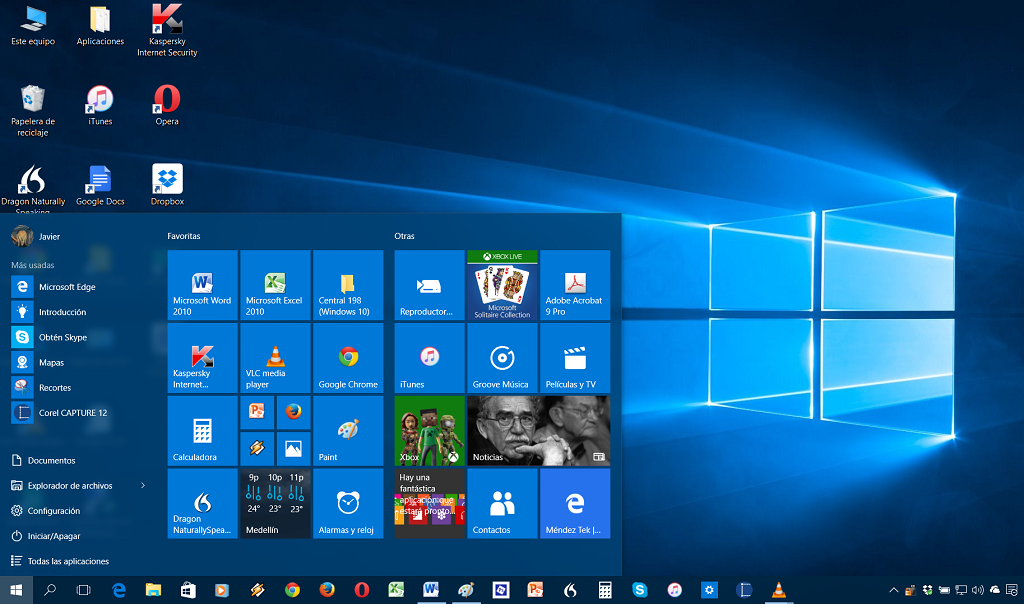
Task: Open the Store tile 'Hay una fantástica aplicación'
Action: point(429,503)
